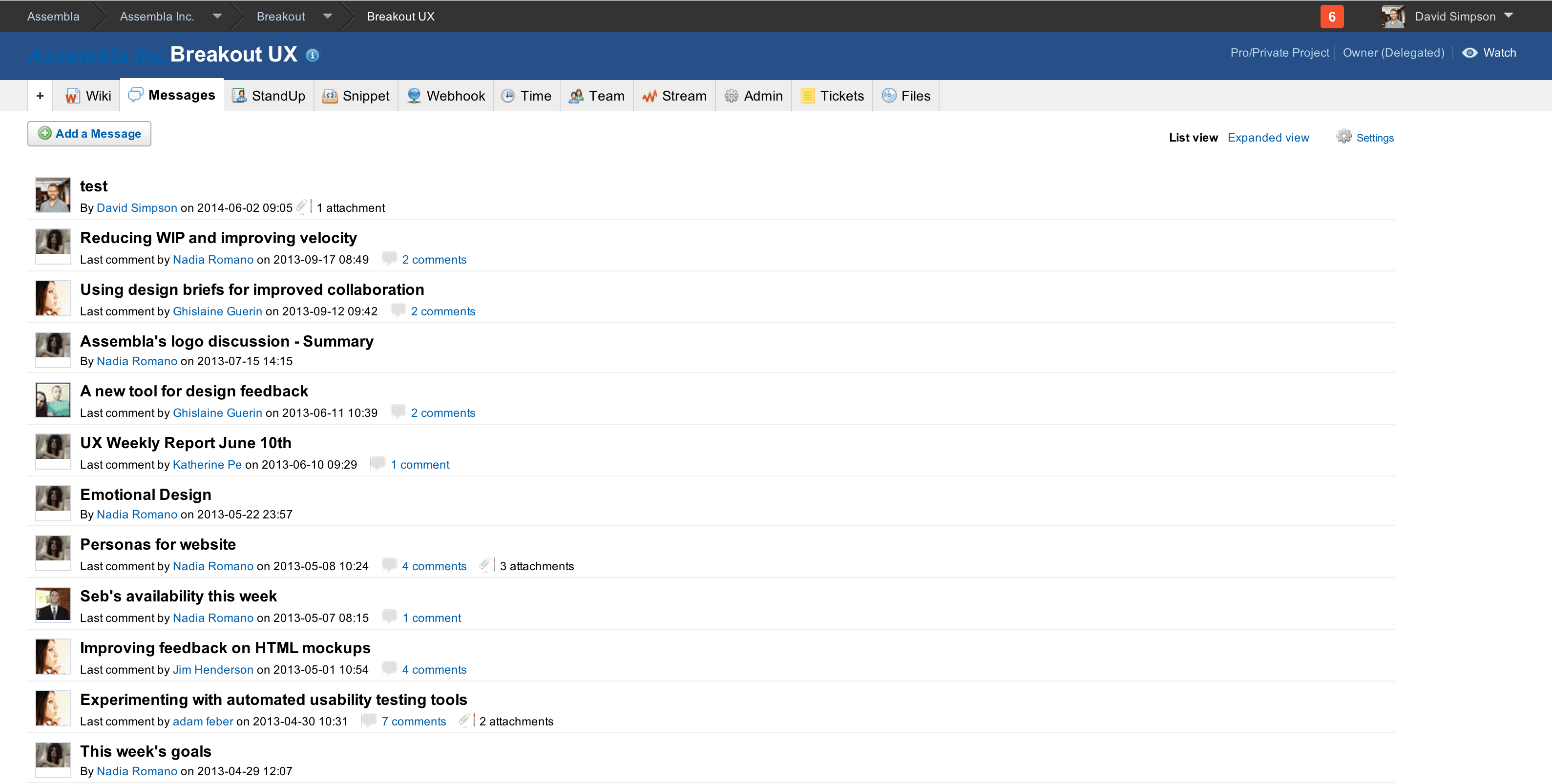This screenshot has height=784, width=1552.
Task: Open the Time tracking clock icon
Action: (x=509, y=96)
